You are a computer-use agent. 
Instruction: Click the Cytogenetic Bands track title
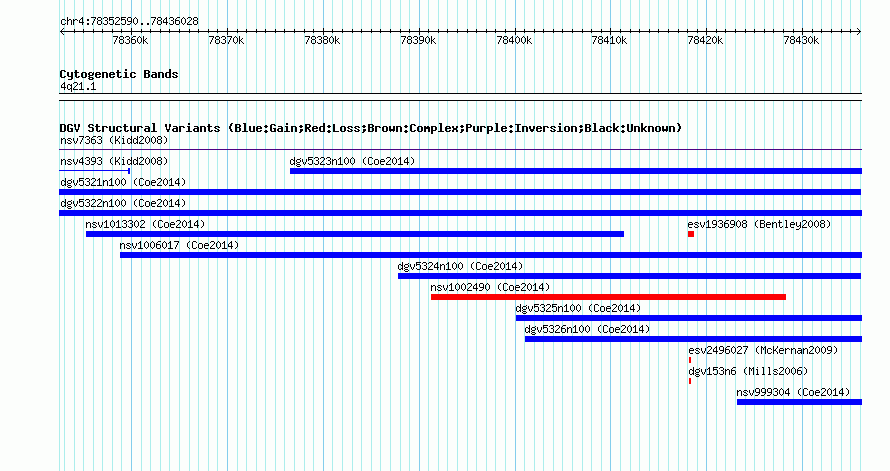click(x=119, y=74)
